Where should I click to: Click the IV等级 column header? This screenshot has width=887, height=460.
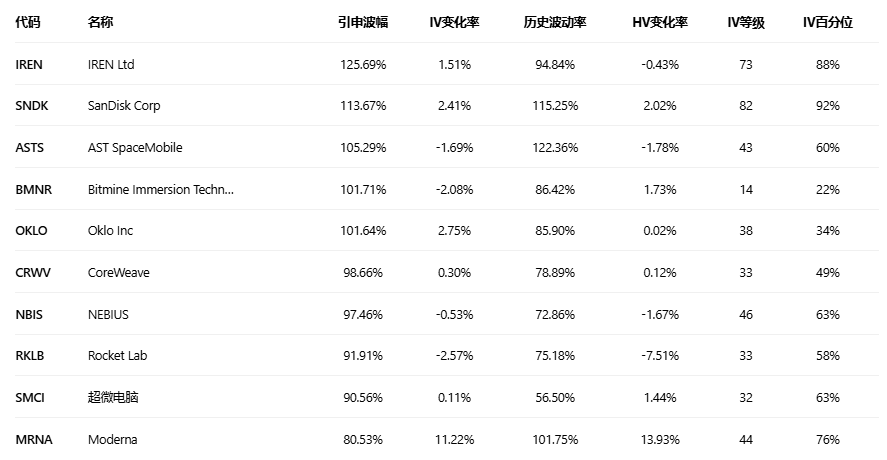pos(746,22)
